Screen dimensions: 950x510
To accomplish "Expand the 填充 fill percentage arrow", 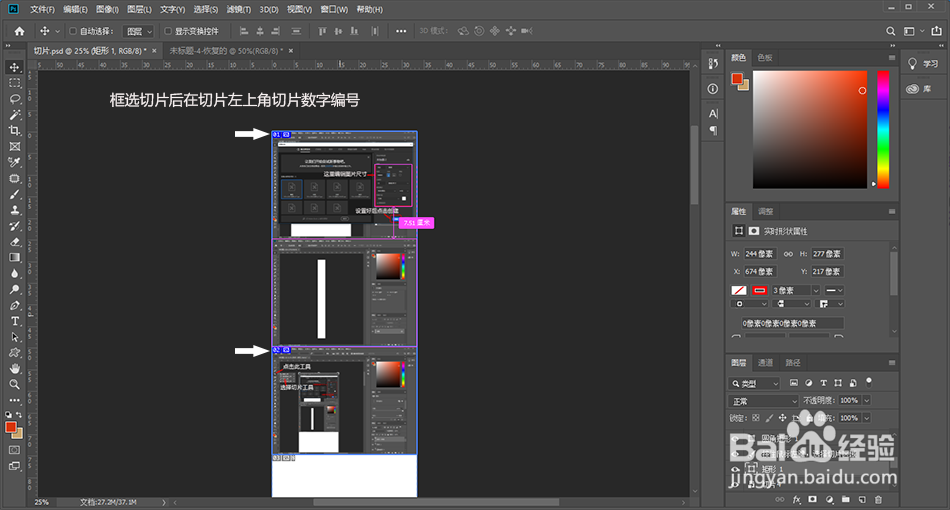I will click(x=866, y=418).
